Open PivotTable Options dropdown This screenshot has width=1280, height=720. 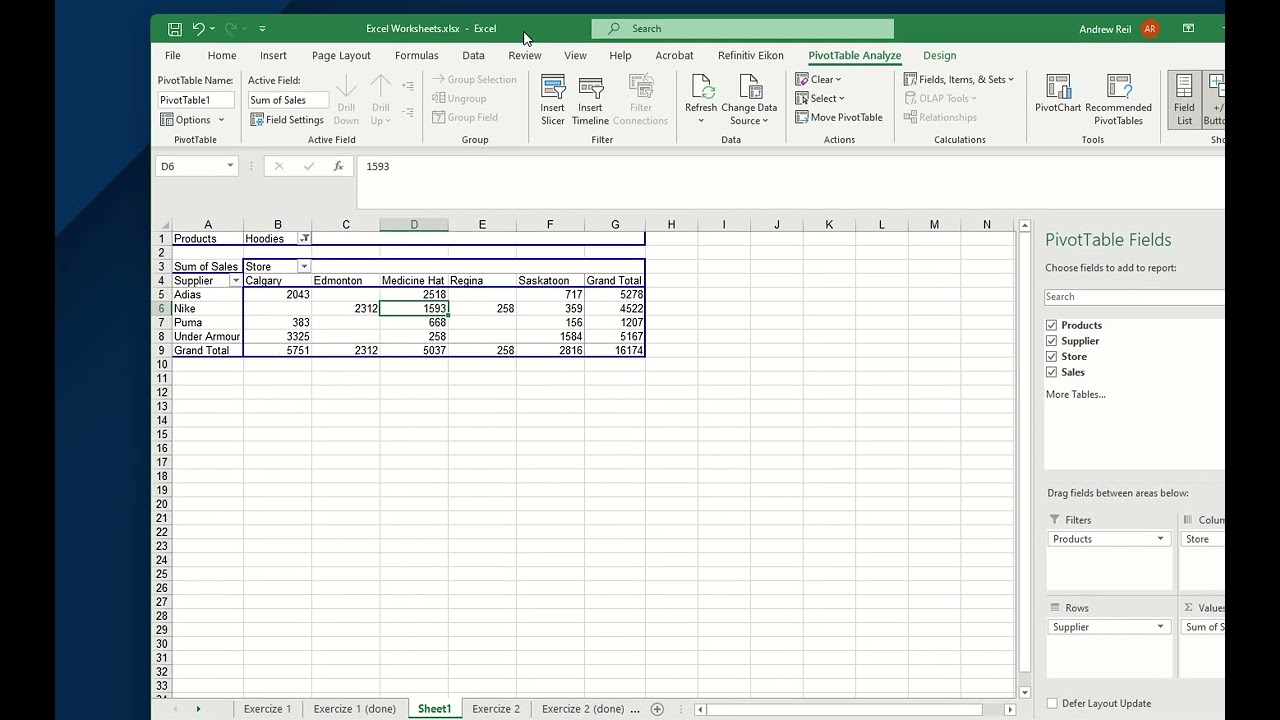click(x=193, y=120)
